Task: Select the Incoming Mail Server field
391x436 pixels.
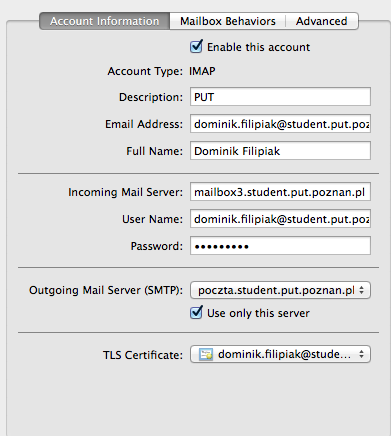Action: (x=280, y=192)
